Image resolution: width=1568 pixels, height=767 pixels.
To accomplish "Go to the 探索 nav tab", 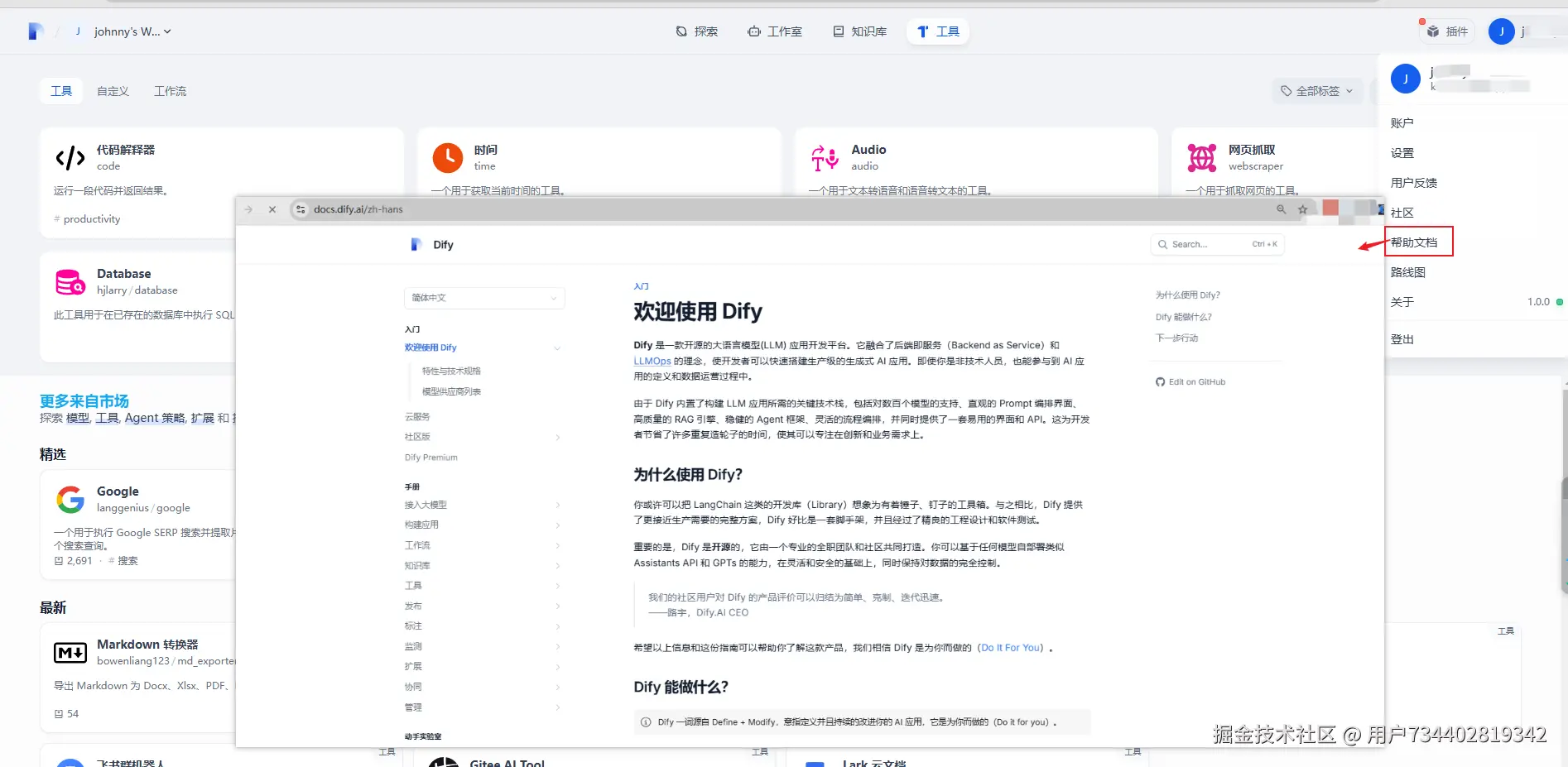I will [x=697, y=31].
